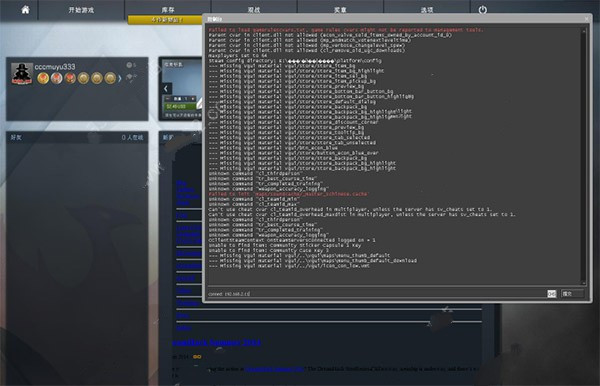Viewport: 600px width, 386px height.
Task: Click the console scrollbar up arrow
Action: click(584, 31)
